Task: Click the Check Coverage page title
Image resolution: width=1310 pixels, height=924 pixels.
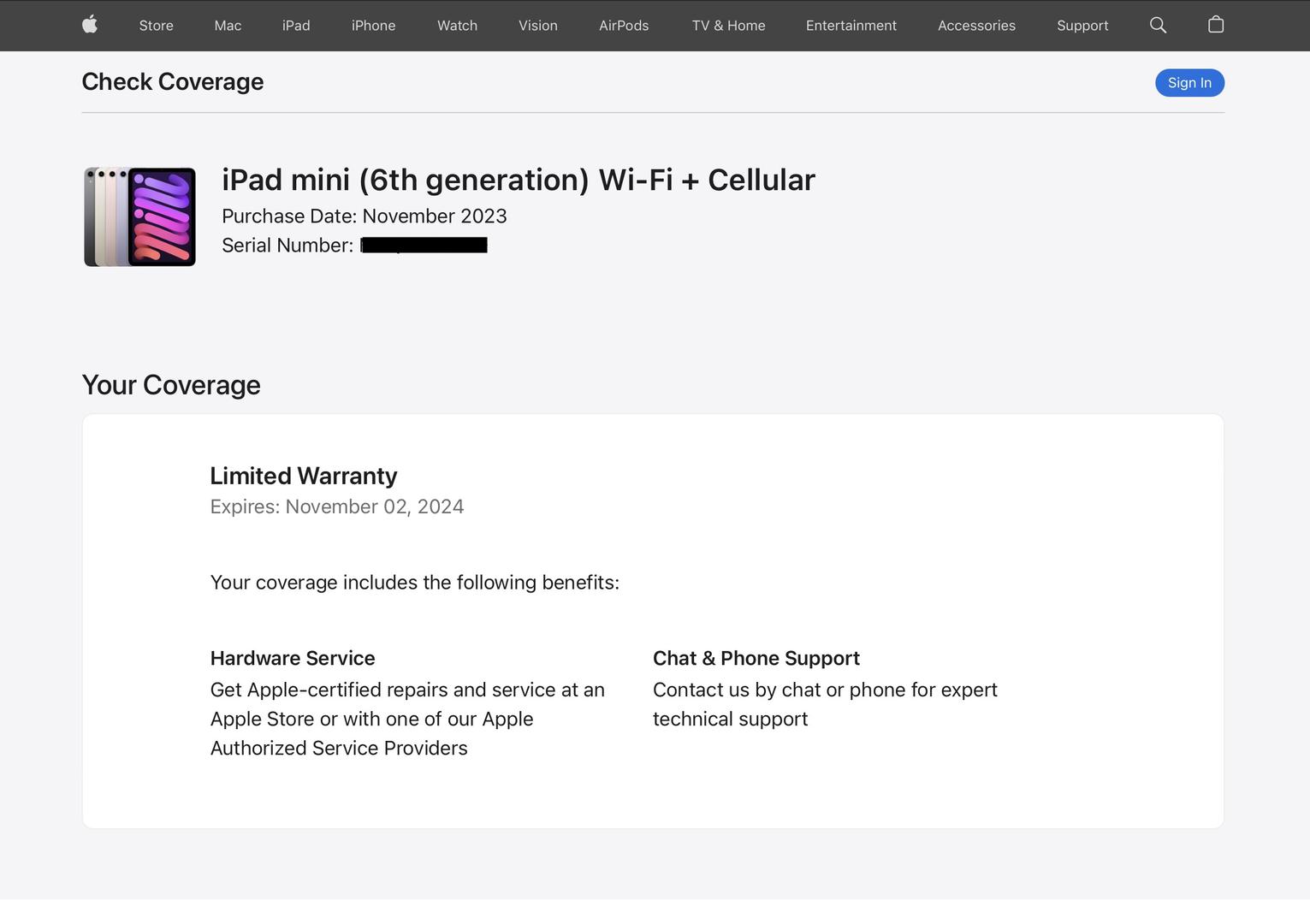Action: (173, 81)
